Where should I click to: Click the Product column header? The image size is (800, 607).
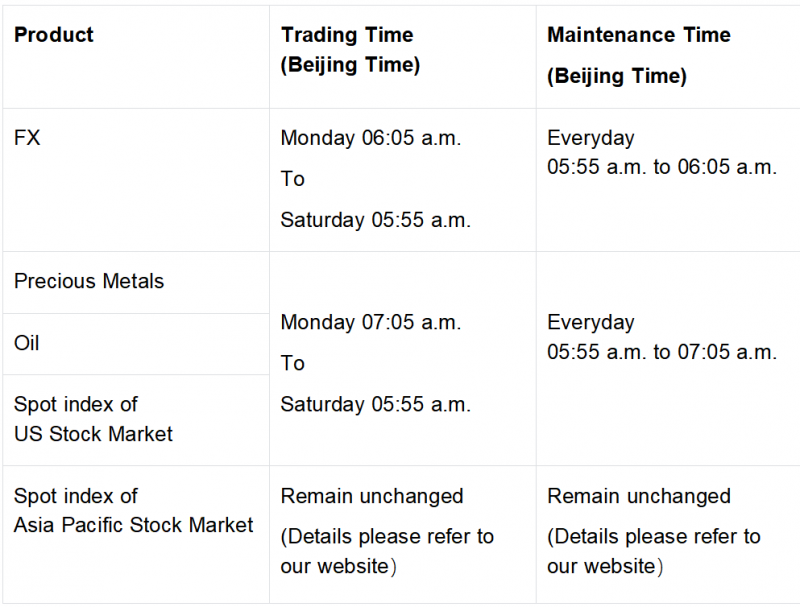coord(54,35)
